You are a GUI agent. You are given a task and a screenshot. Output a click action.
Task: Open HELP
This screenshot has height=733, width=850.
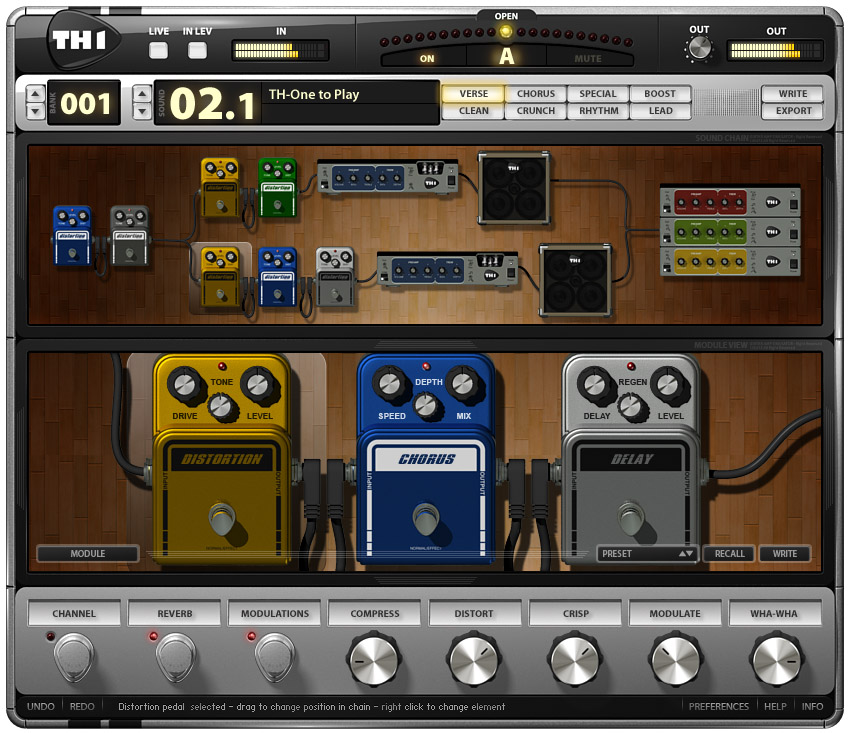click(775, 706)
